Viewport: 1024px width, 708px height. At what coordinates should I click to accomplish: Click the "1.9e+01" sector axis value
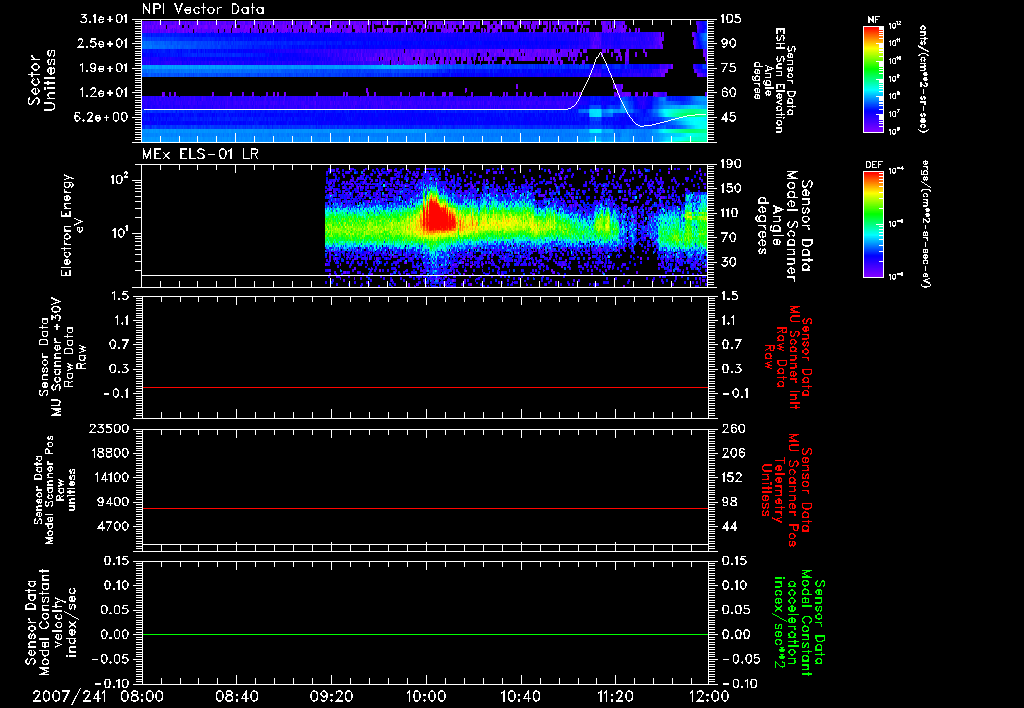pyautogui.click(x=104, y=68)
